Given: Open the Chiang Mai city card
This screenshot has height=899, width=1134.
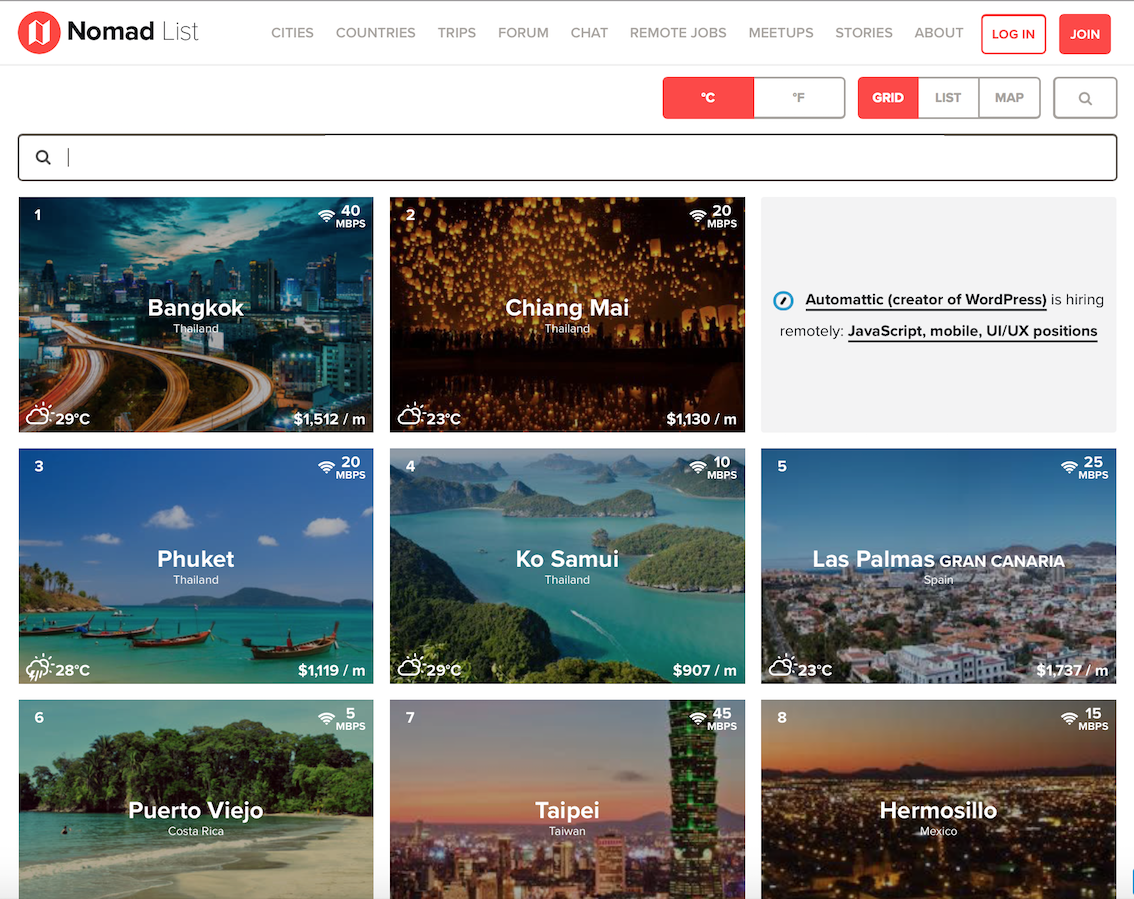Looking at the screenshot, I should tap(567, 315).
